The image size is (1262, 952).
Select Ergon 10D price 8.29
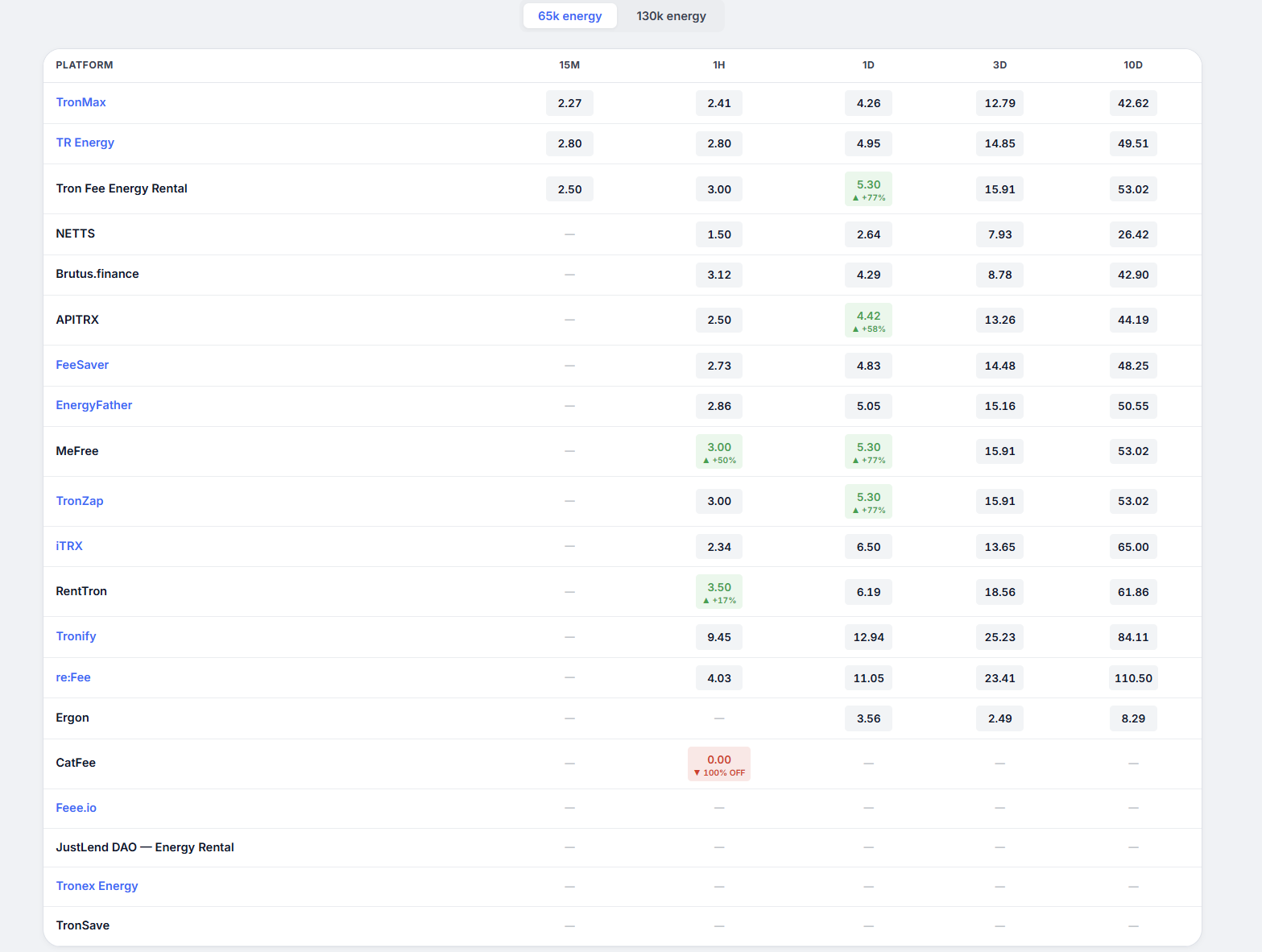tap(1133, 718)
